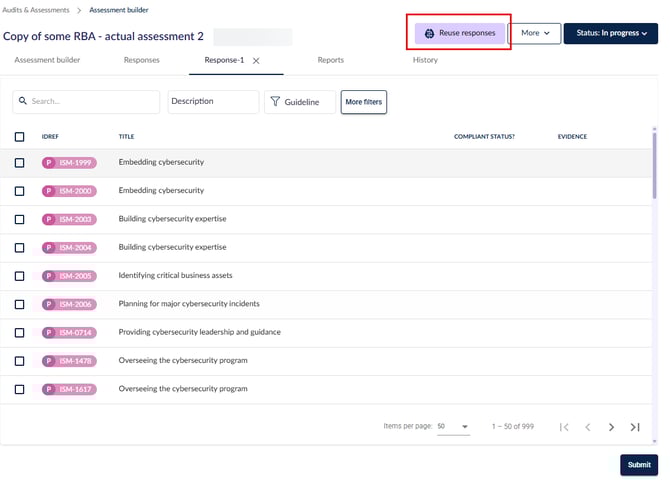Close the Response-1 tab with X icon
Screen dimensions: 670x488
256,61
